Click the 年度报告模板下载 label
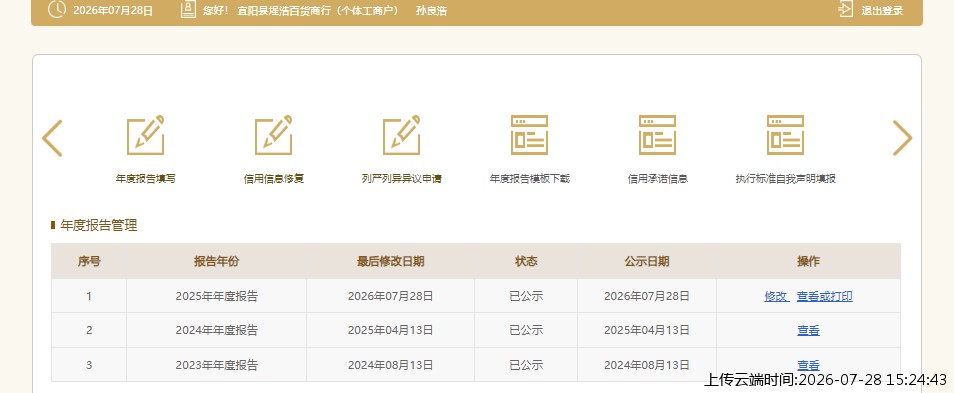 tap(529, 179)
